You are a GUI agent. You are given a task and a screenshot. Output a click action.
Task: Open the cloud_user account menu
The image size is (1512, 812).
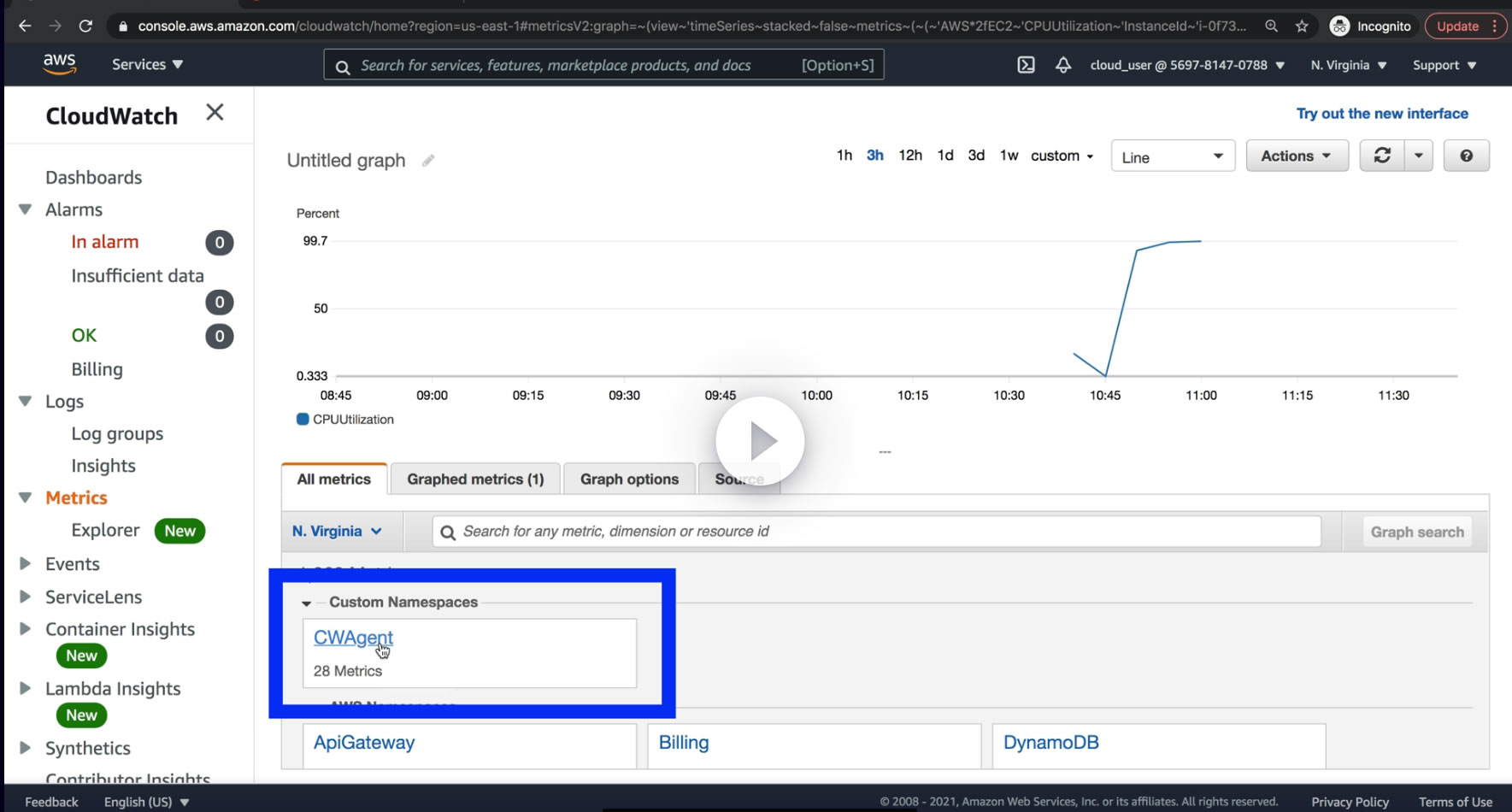click(x=1187, y=65)
